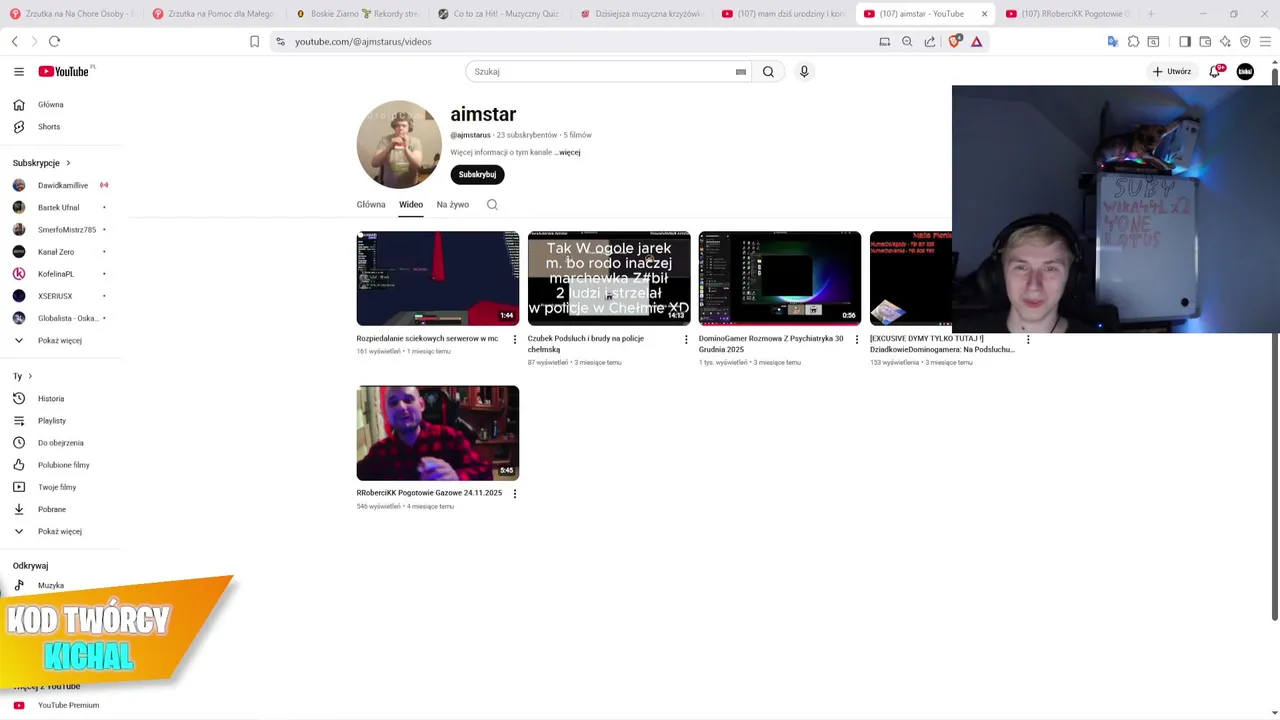Click the aimstar channel avatar
Screen dimensions: 1280x720
(x=399, y=144)
